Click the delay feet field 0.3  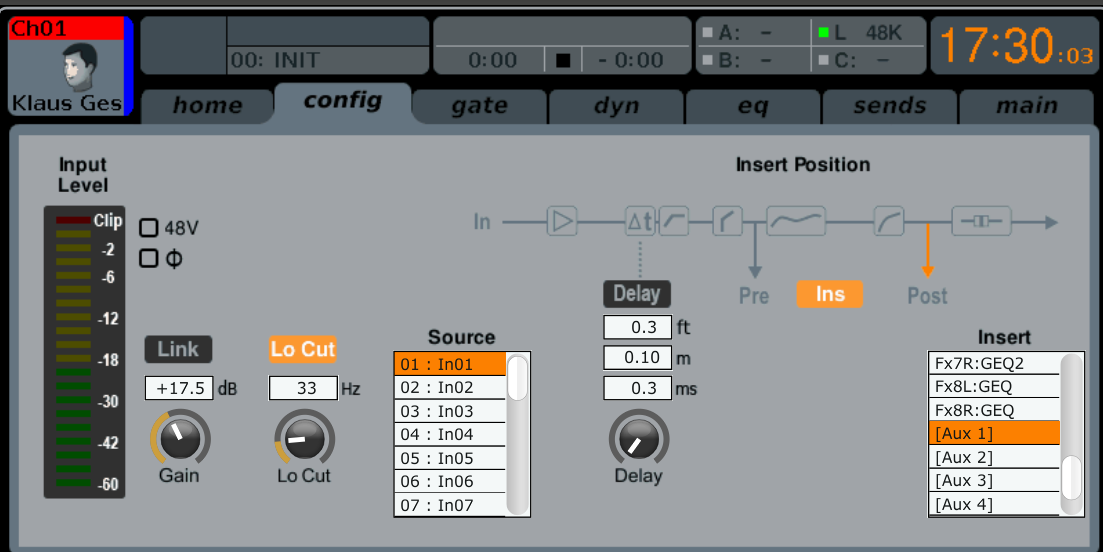point(637,327)
